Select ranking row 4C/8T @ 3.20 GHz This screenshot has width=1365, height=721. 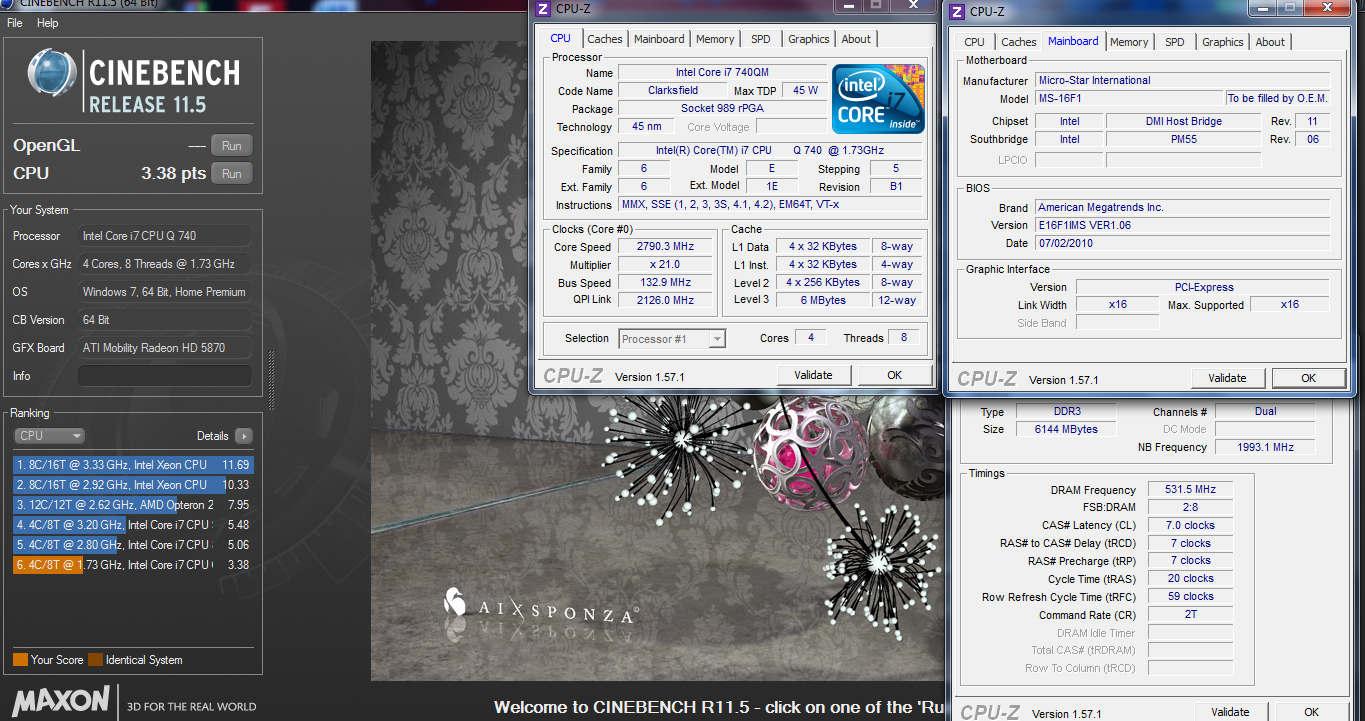click(x=133, y=525)
